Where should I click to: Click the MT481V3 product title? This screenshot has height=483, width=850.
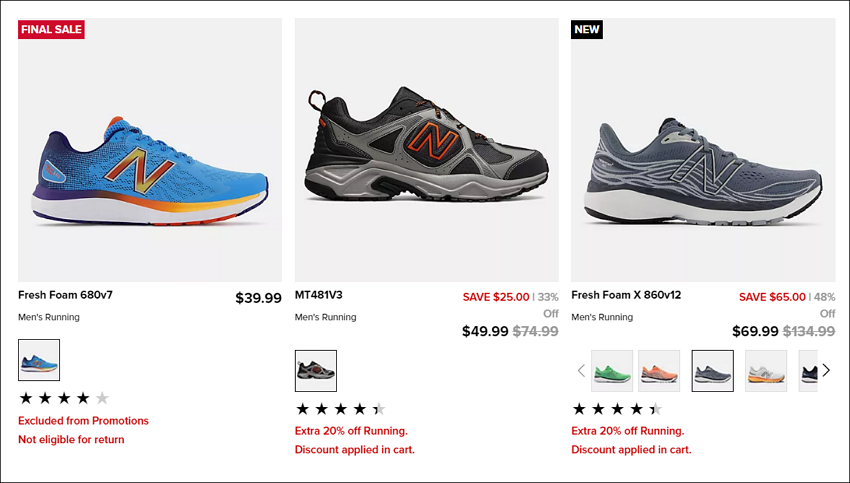(x=319, y=295)
